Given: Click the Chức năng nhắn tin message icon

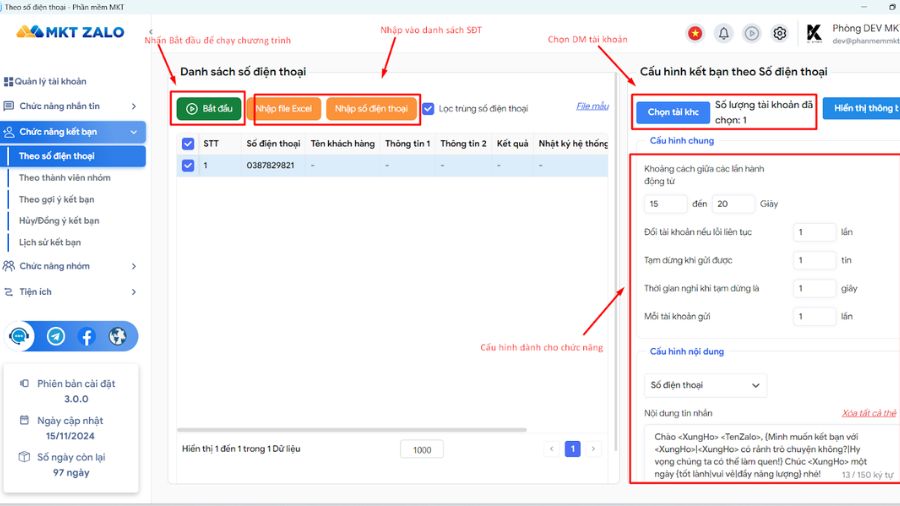Looking at the screenshot, I should (x=9, y=106).
